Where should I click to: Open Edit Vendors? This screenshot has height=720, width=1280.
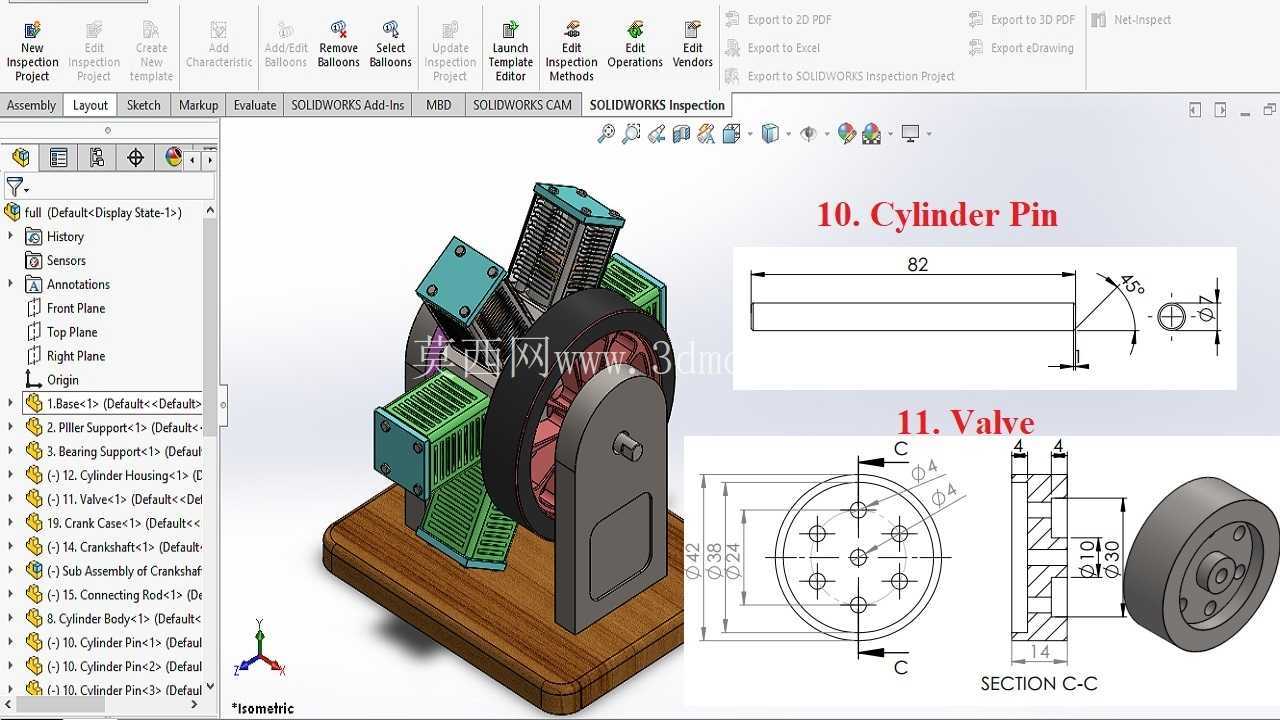(692, 46)
